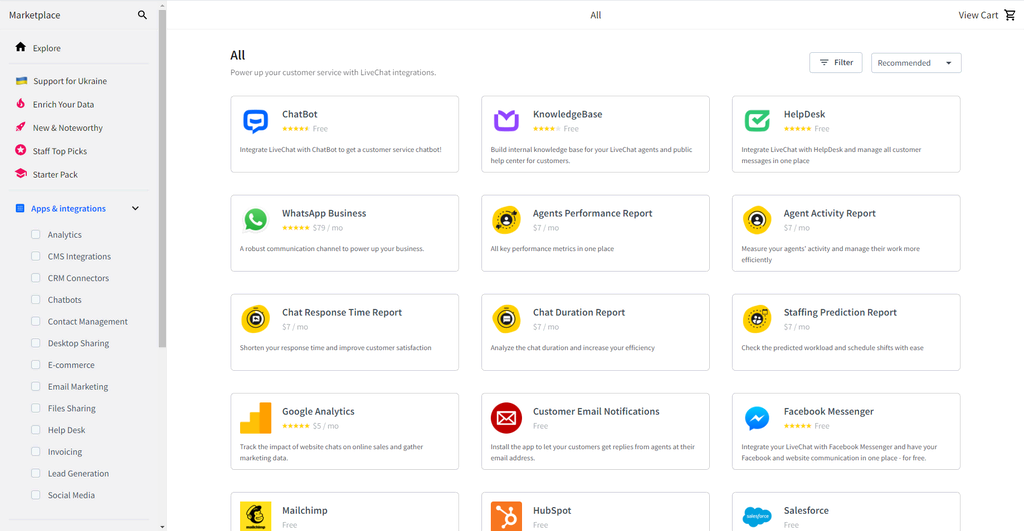Tick the Lead Generation checkbox
This screenshot has width=1024, height=531.
click(x=36, y=473)
